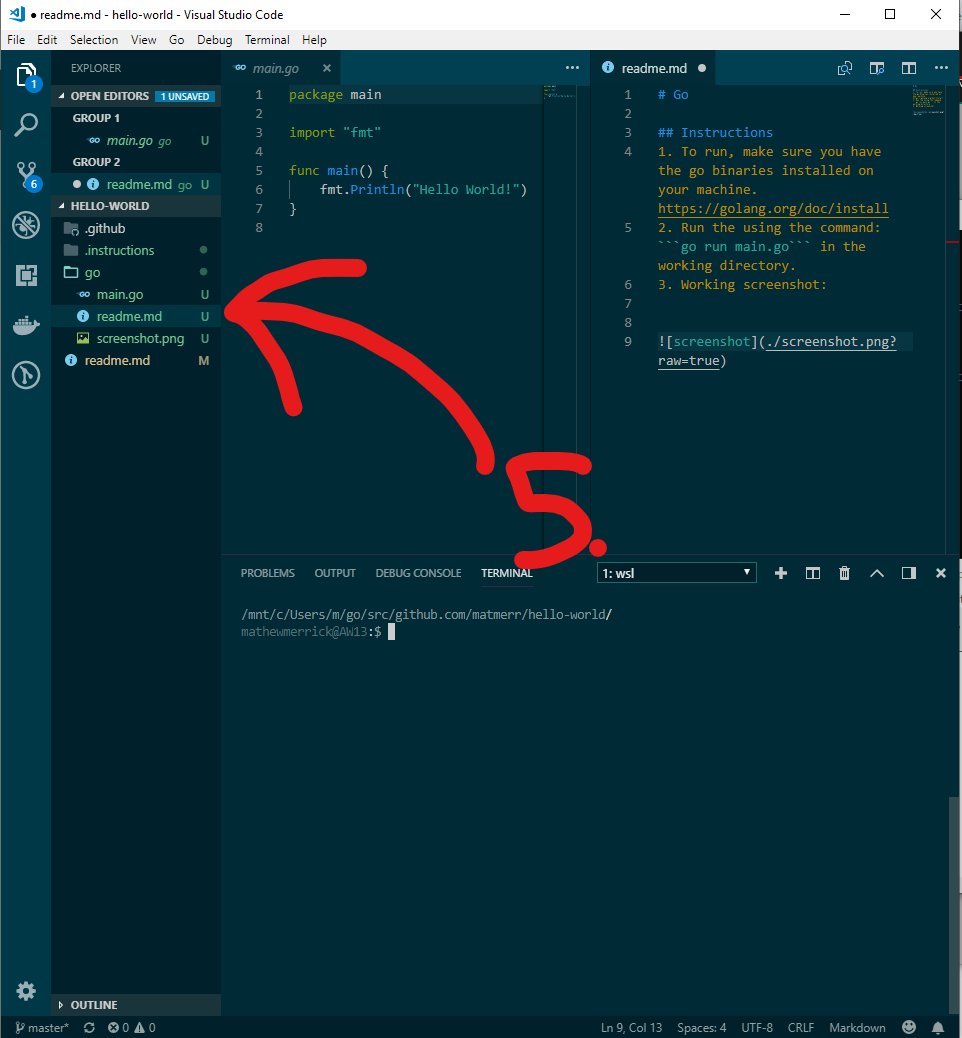Open more actions for main.go editor group
This screenshot has width=962, height=1038.
point(572,68)
